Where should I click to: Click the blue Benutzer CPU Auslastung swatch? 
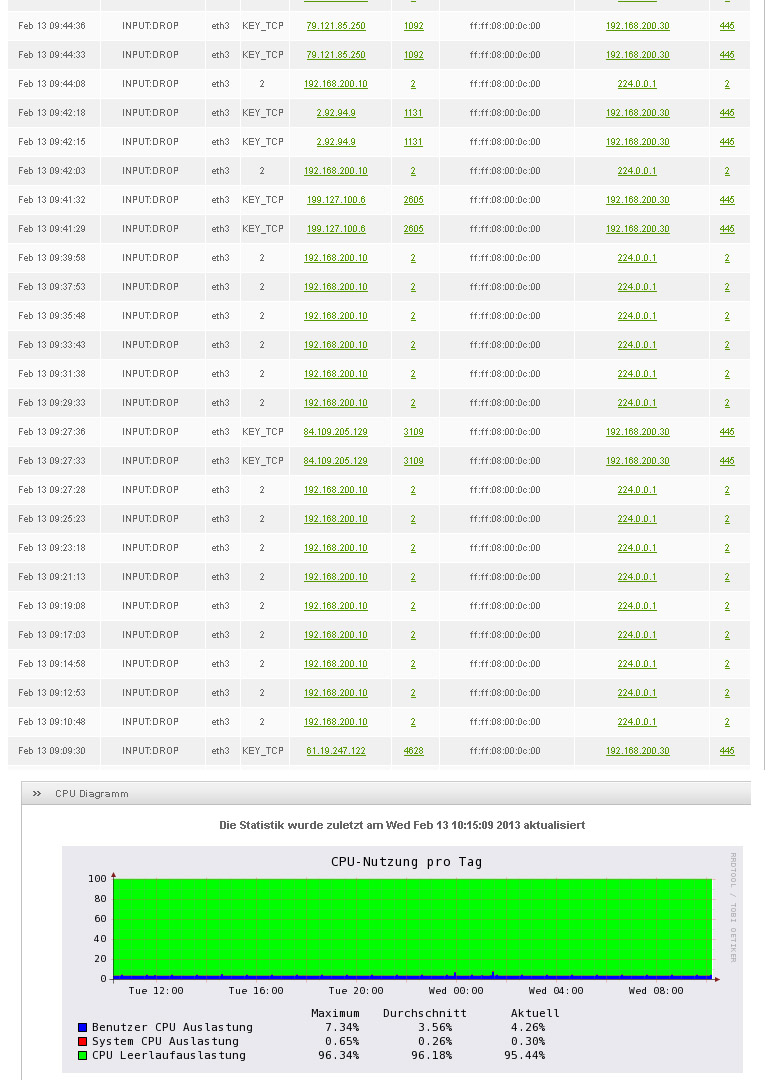point(82,1028)
